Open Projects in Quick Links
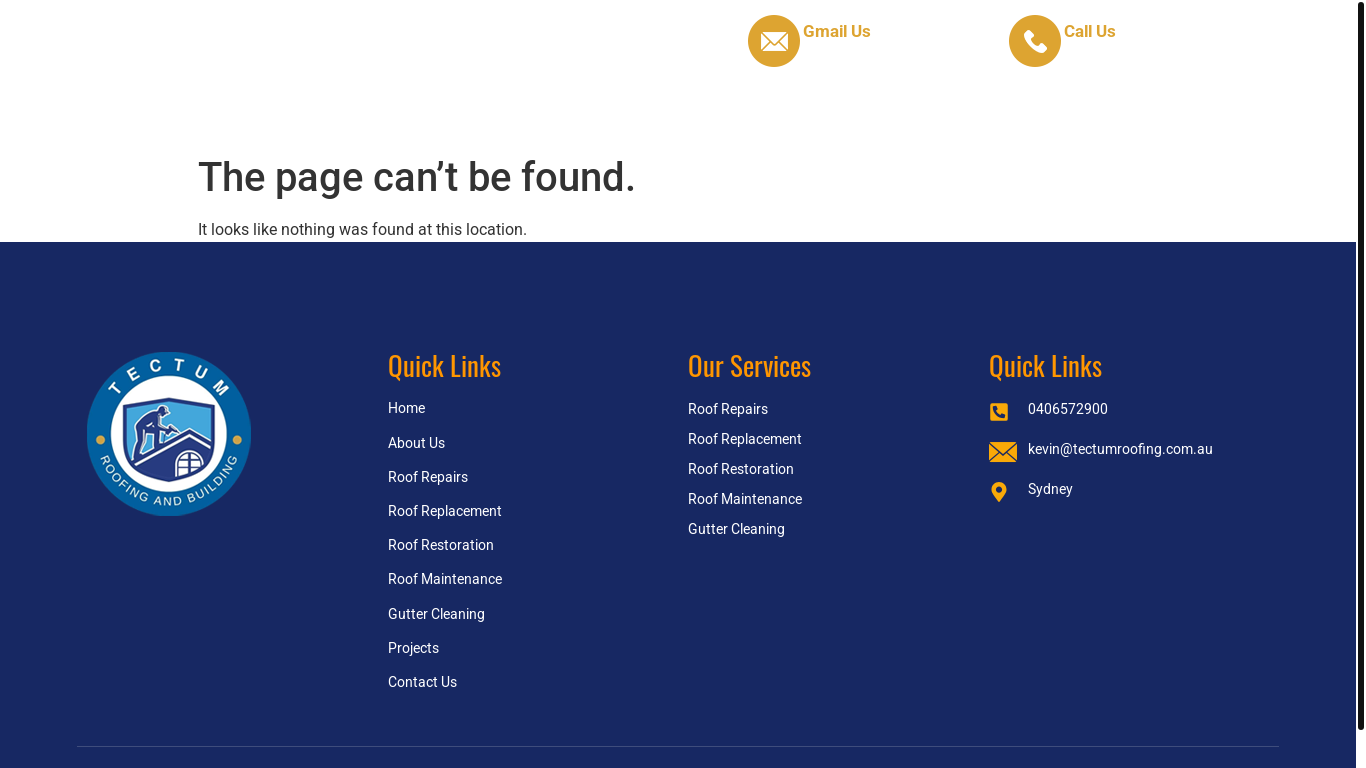Screen dimensions: 1366x768 click(x=413, y=648)
